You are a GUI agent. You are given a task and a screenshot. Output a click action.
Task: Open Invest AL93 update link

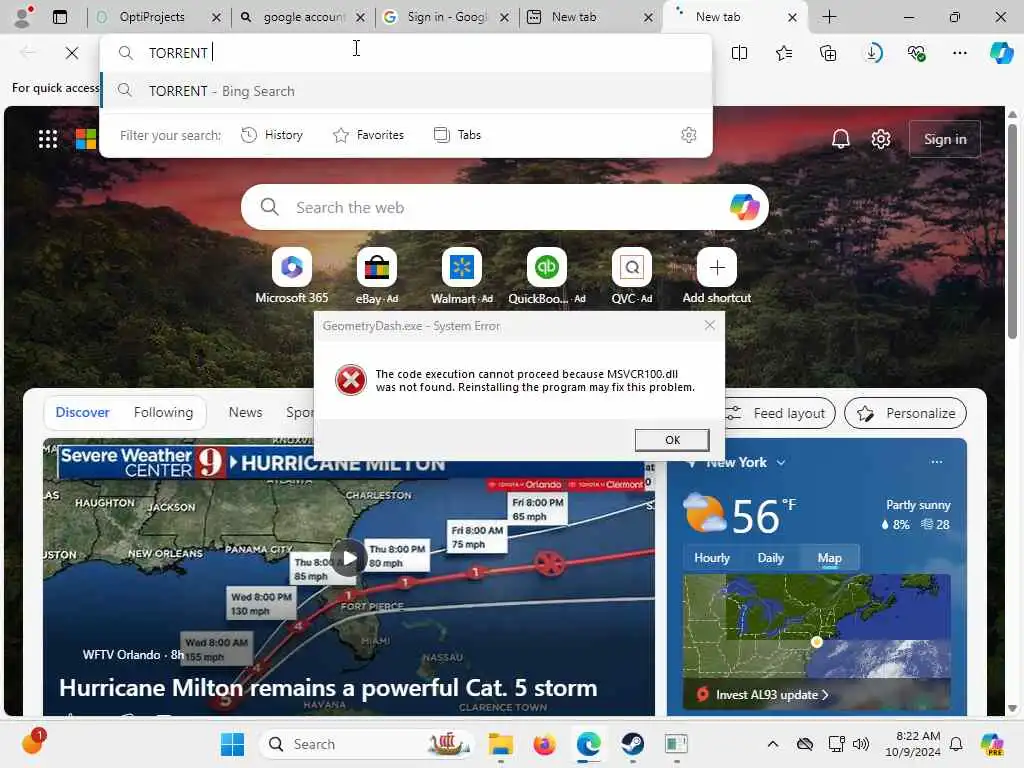772,695
